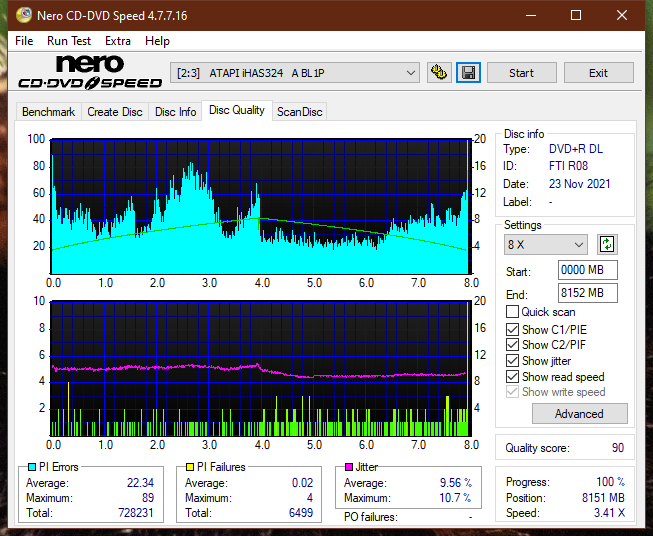The height and width of the screenshot is (536, 653).
Task: Click jitter average value 9.56 %
Action: 456,483
